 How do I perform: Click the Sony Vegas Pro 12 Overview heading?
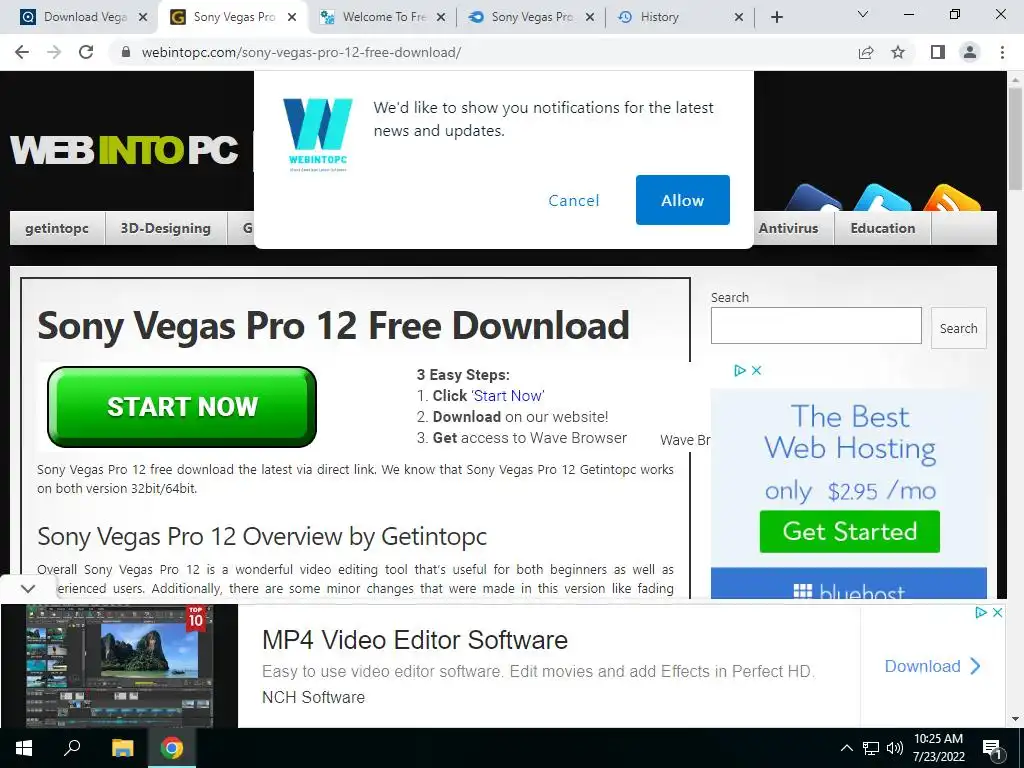tap(262, 536)
